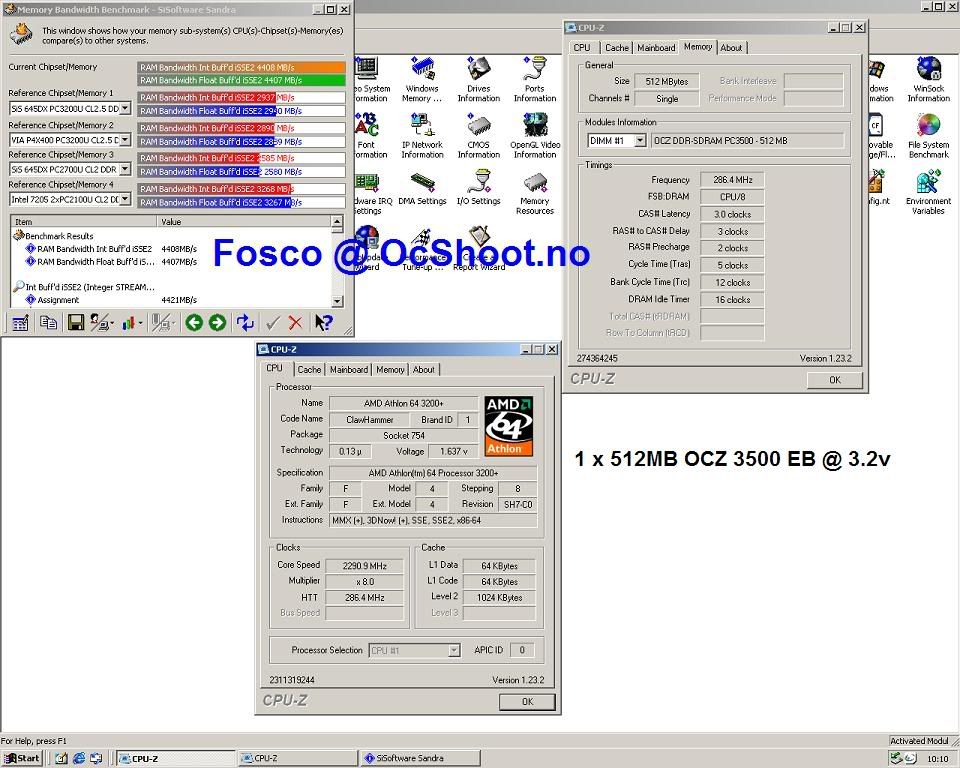Select CPU tab in CPU-Z memory window
The height and width of the screenshot is (768, 960).
click(x=582, y=48)
